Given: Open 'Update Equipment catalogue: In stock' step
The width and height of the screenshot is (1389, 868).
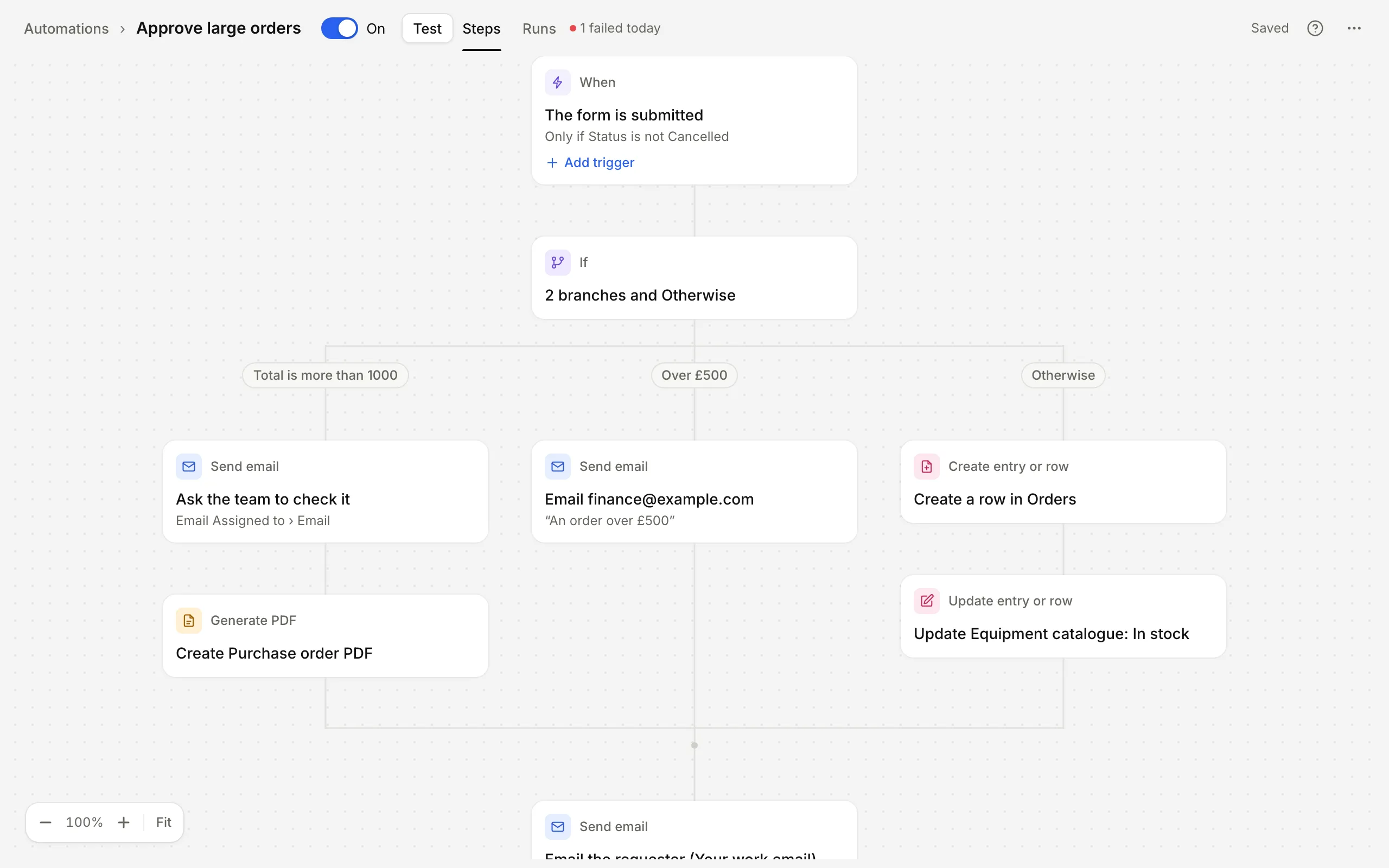Looking at the screenshot, I should click(x=1063, y=617).
